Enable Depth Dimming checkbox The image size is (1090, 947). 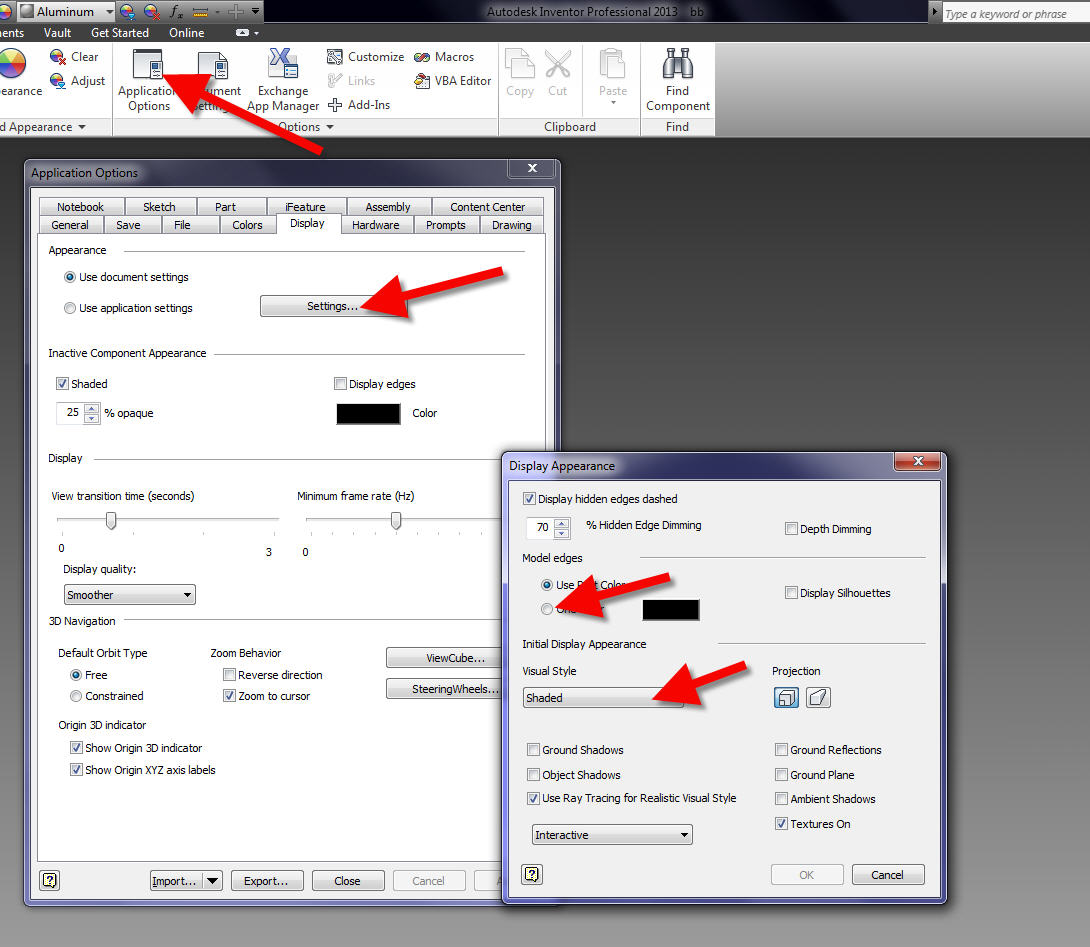point(791,528)
